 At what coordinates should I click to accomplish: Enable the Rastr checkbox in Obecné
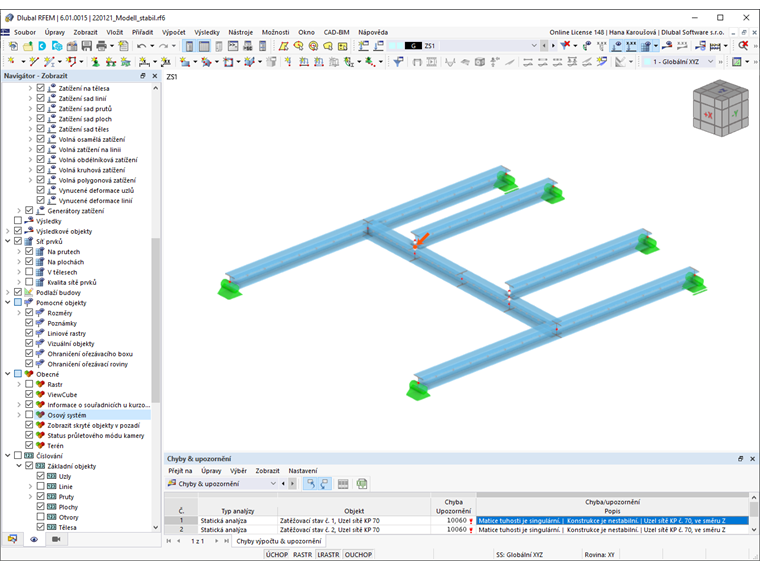(29, 384)
